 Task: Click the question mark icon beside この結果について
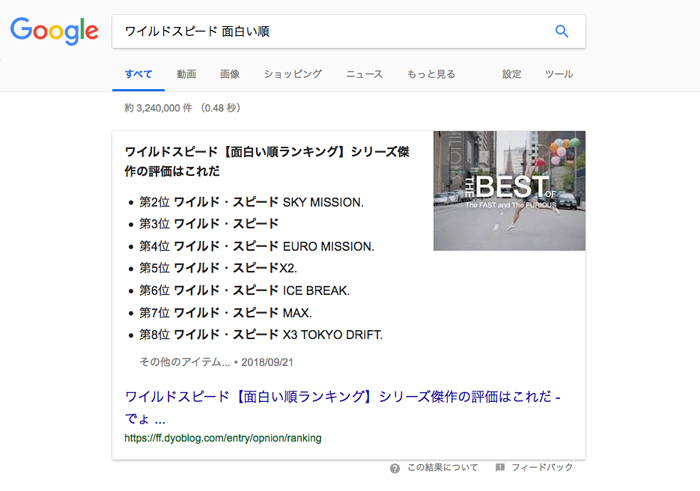395,468
